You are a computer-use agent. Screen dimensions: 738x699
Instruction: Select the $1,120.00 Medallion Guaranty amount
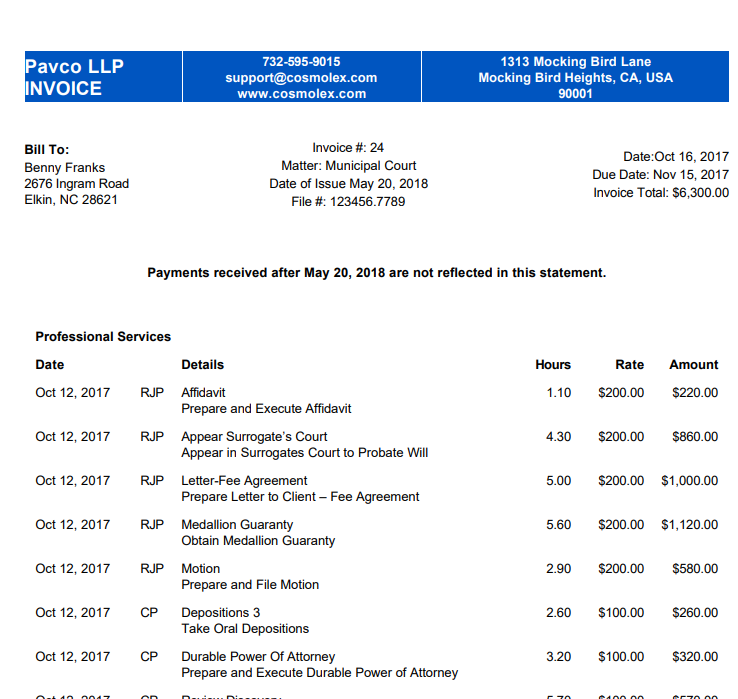click(690, 525)
